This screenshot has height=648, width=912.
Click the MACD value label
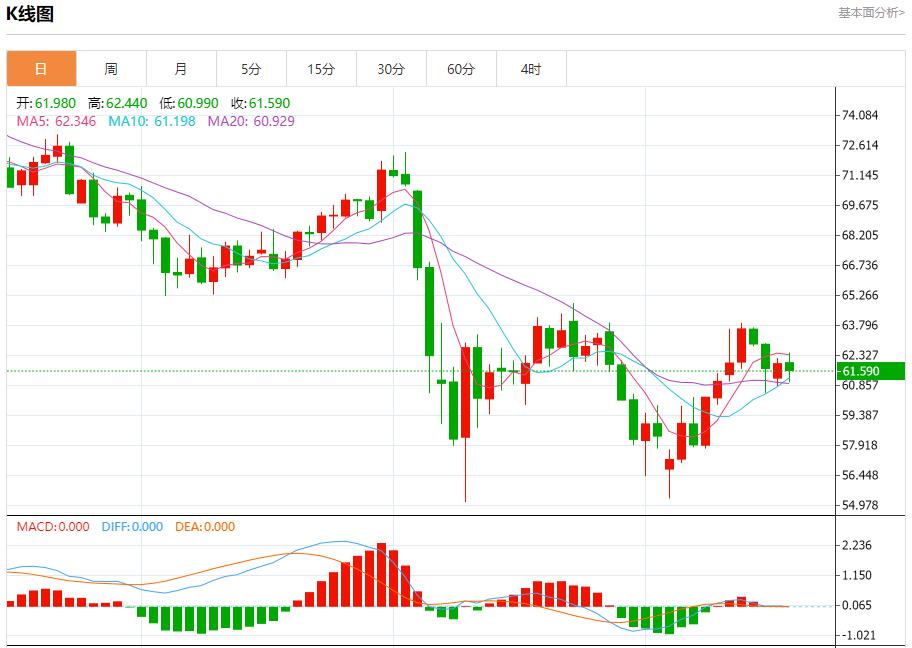click(52, 527)
